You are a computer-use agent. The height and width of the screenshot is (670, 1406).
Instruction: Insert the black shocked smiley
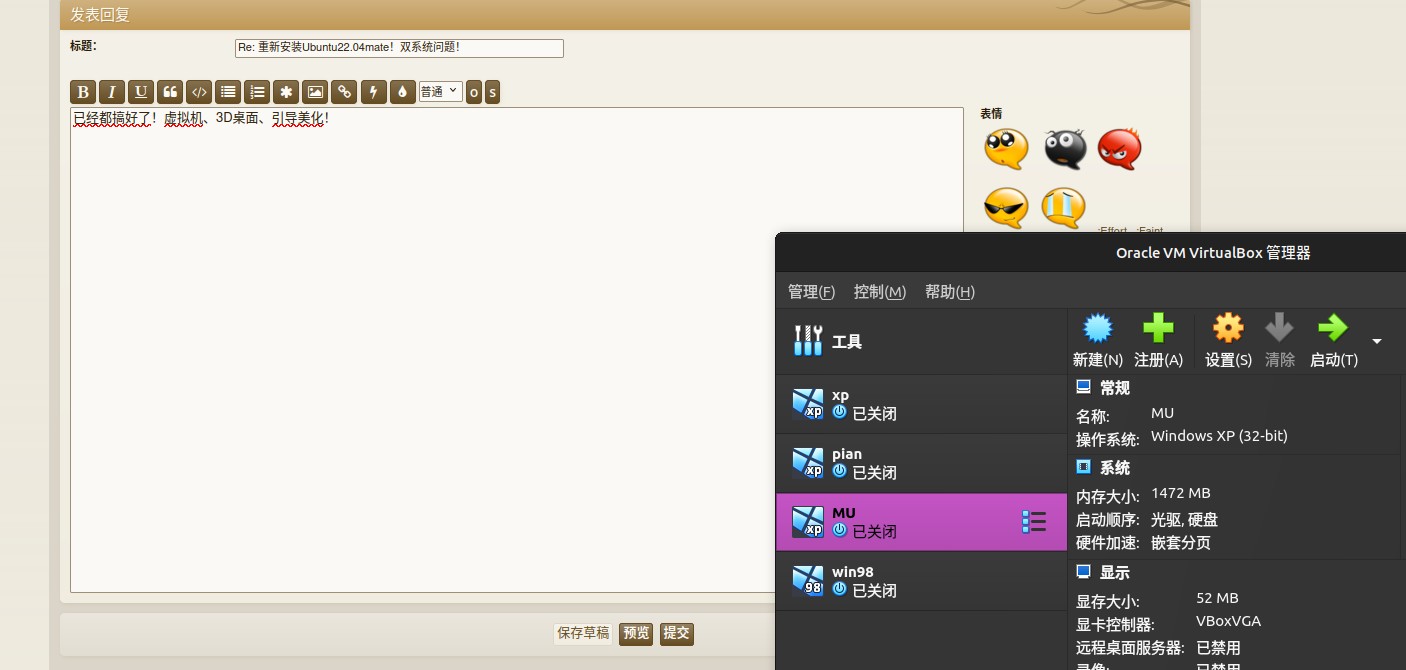click(1064, 149)
